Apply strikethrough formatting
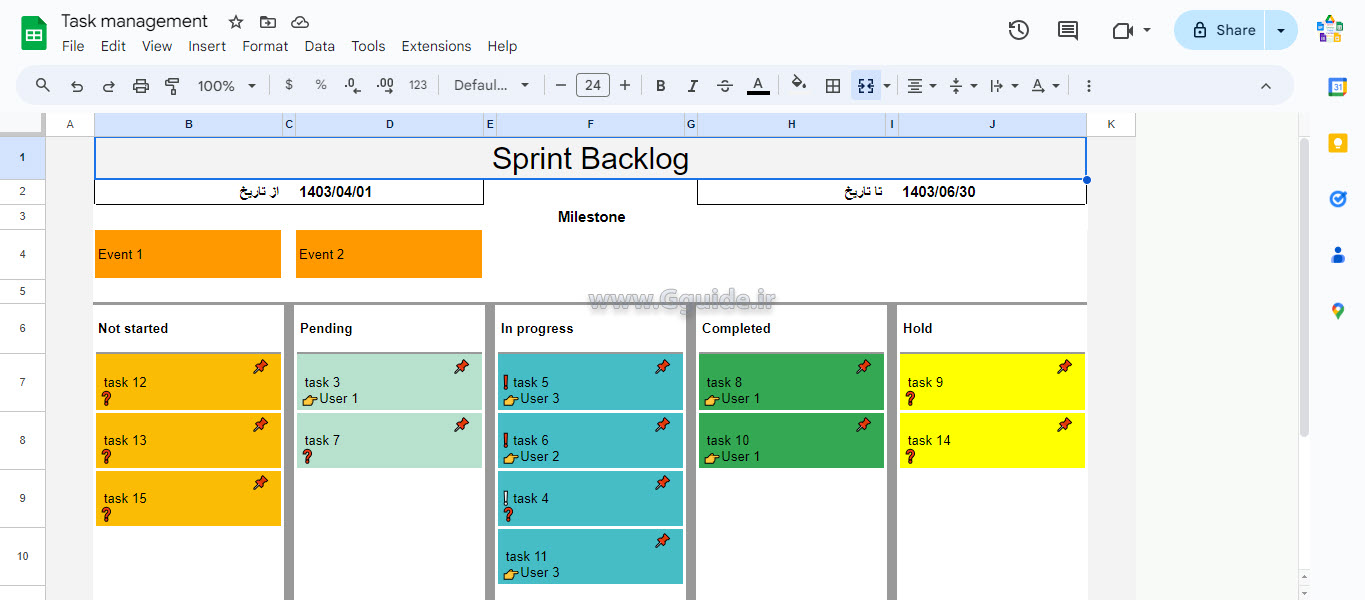 724,85
